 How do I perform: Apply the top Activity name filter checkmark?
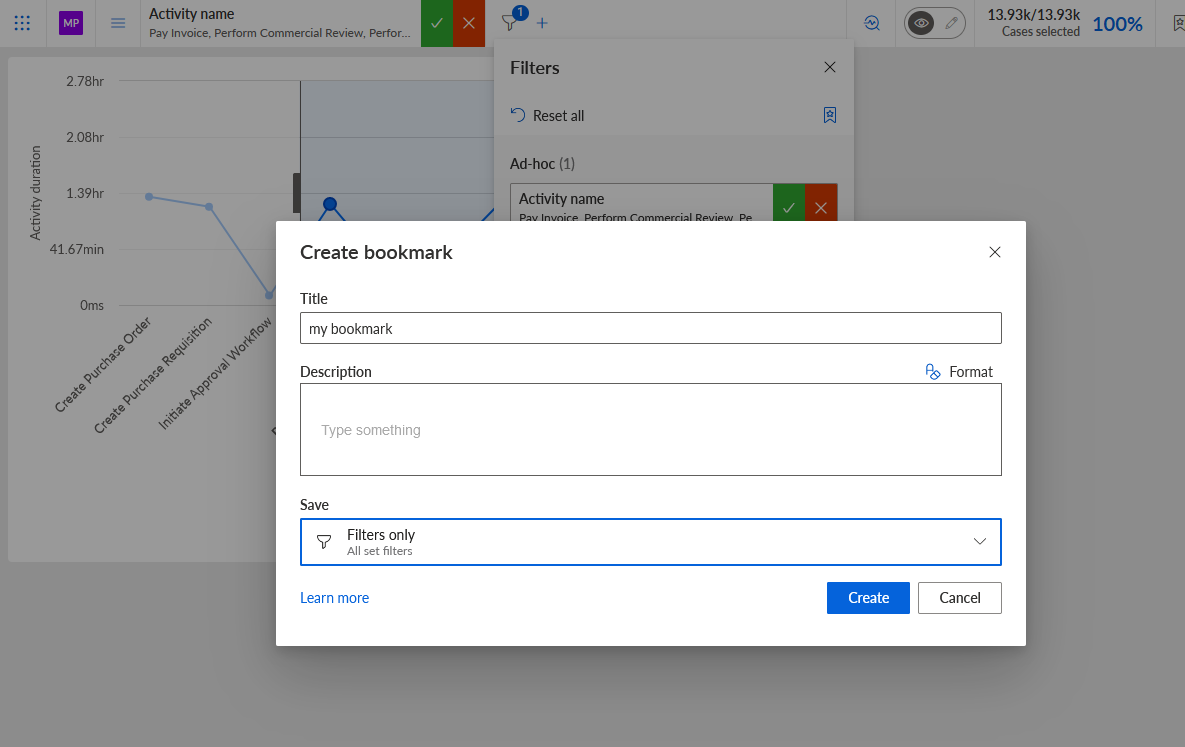437,23
